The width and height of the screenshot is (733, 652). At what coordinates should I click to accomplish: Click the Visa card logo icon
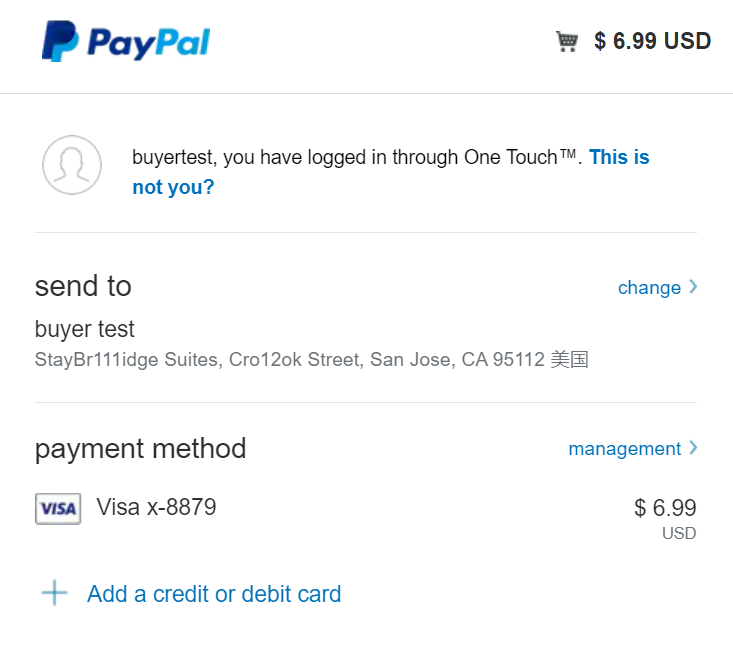pos(57,509)
